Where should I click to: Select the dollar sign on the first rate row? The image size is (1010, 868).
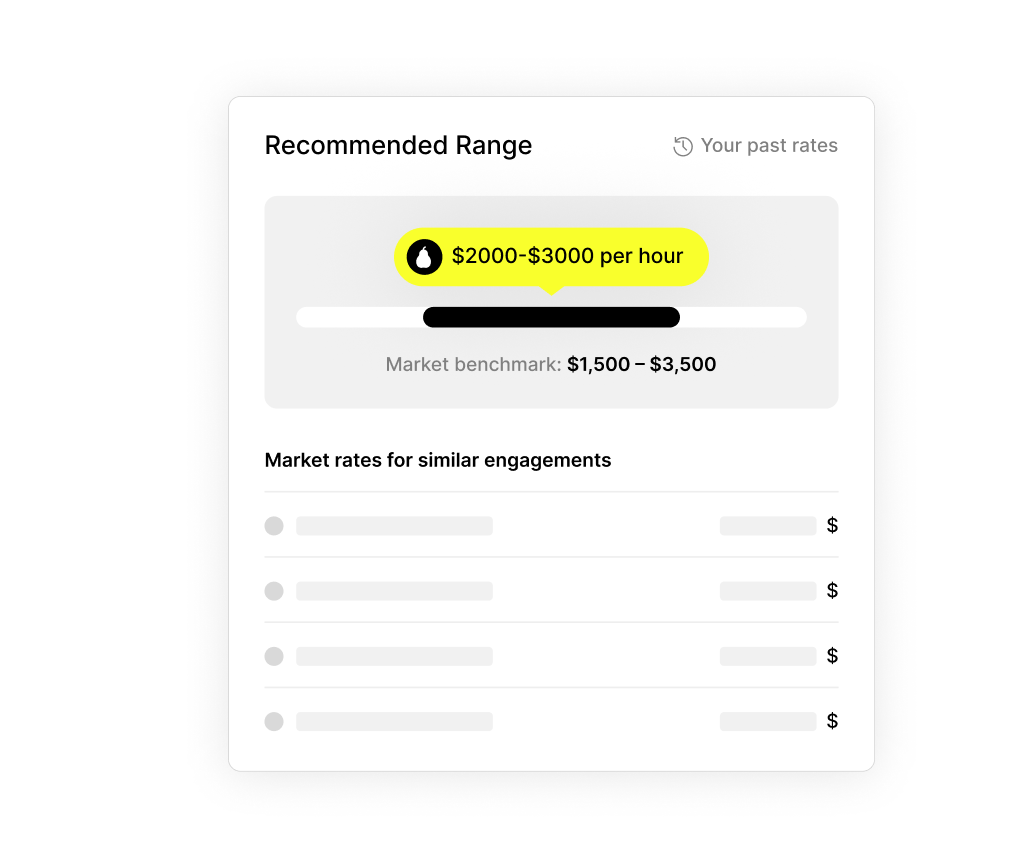832,525
